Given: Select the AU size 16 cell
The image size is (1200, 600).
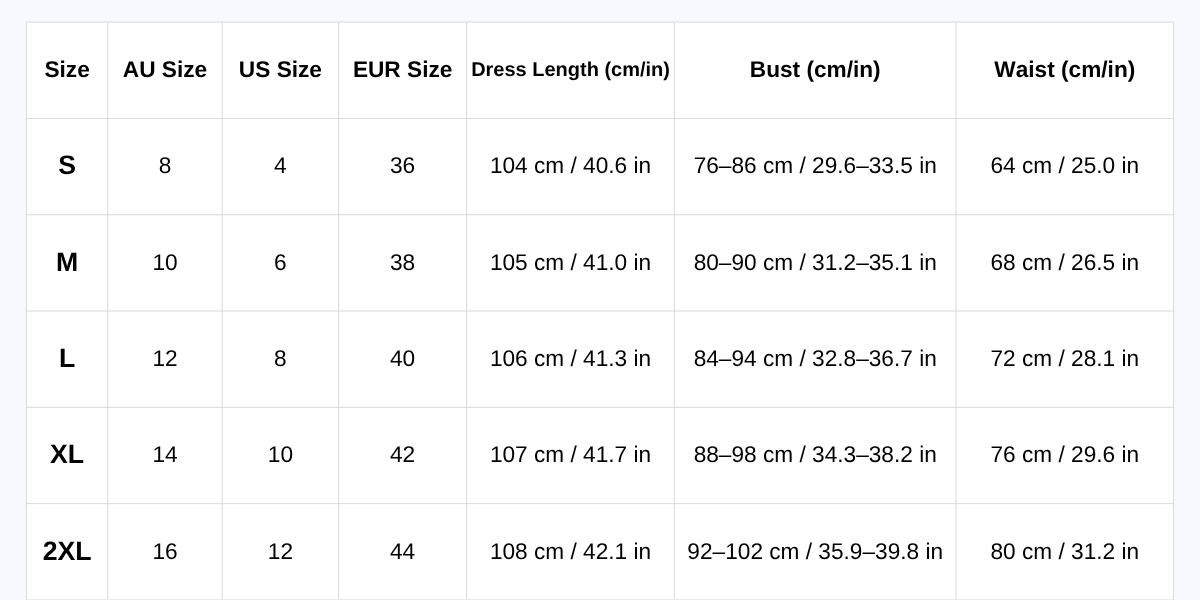Looking at the screenshot, I should [165, 551].
